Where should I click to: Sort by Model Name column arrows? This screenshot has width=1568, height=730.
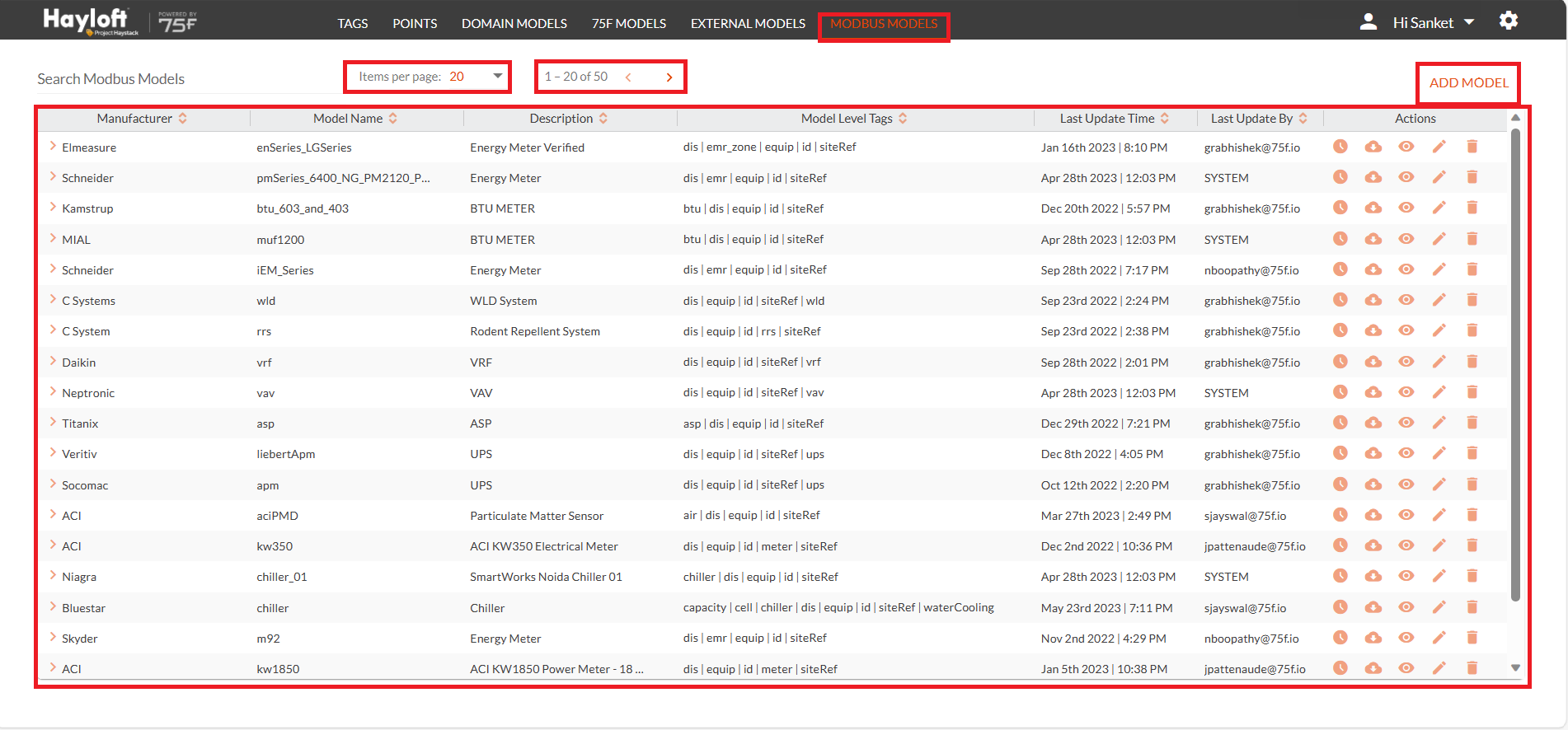[393, 119]
